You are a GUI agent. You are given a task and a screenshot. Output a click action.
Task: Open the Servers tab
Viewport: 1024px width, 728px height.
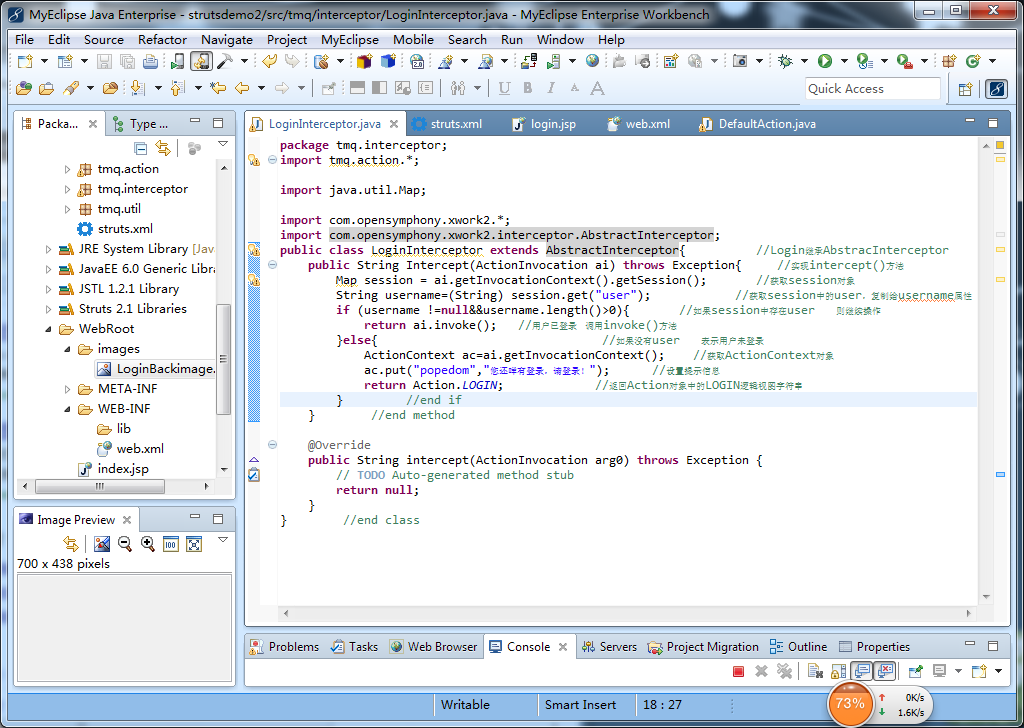(609, 646)
